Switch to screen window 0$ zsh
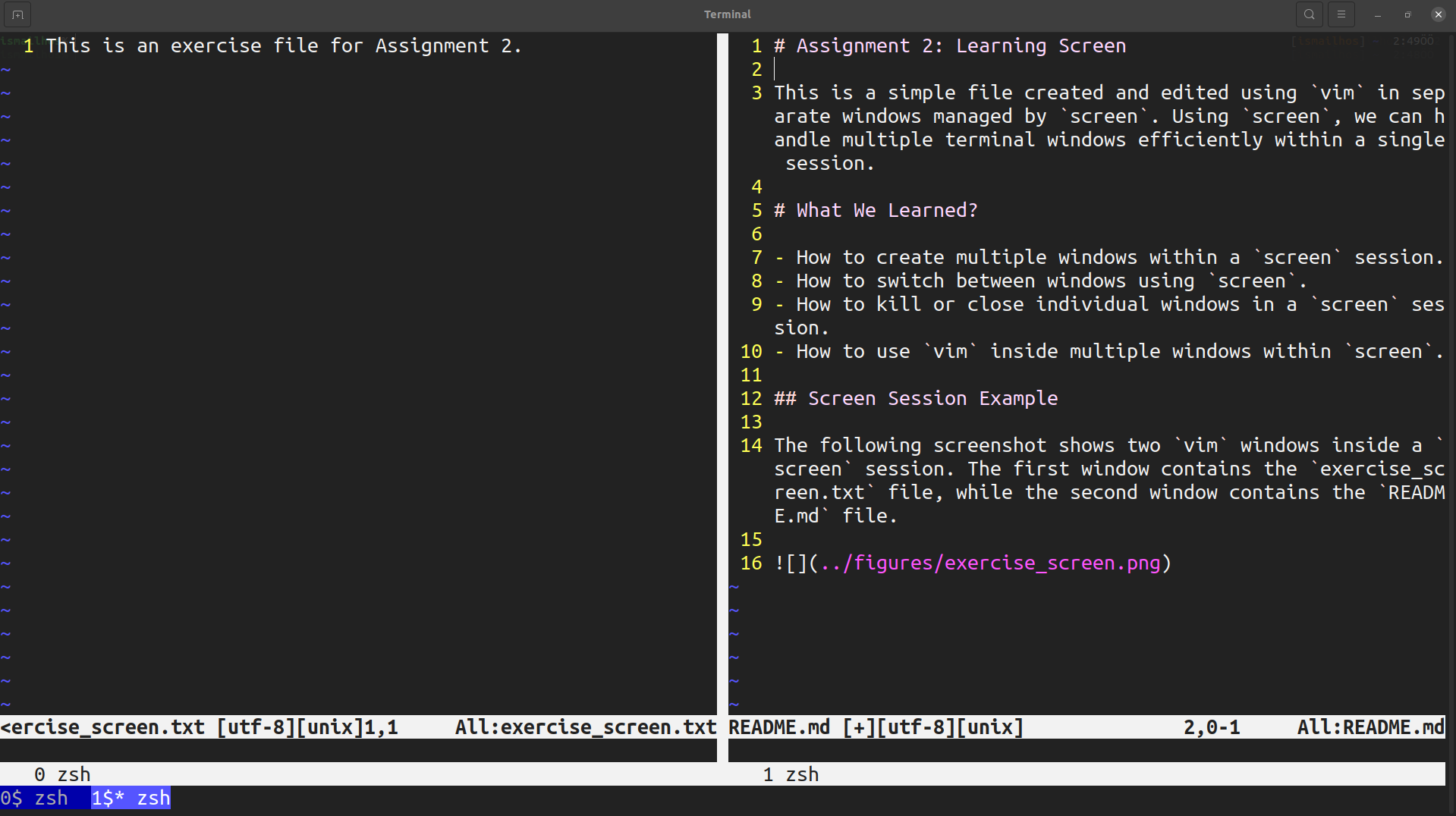Viewport: 1456px width, 816px height. (x=35, y=798)
